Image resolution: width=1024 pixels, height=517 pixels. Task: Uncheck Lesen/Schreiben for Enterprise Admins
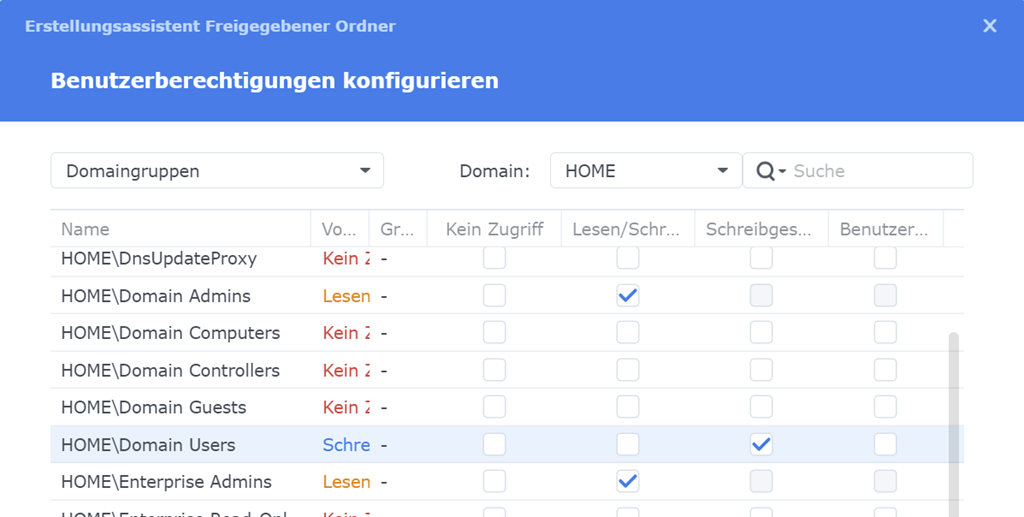point(628,482)
